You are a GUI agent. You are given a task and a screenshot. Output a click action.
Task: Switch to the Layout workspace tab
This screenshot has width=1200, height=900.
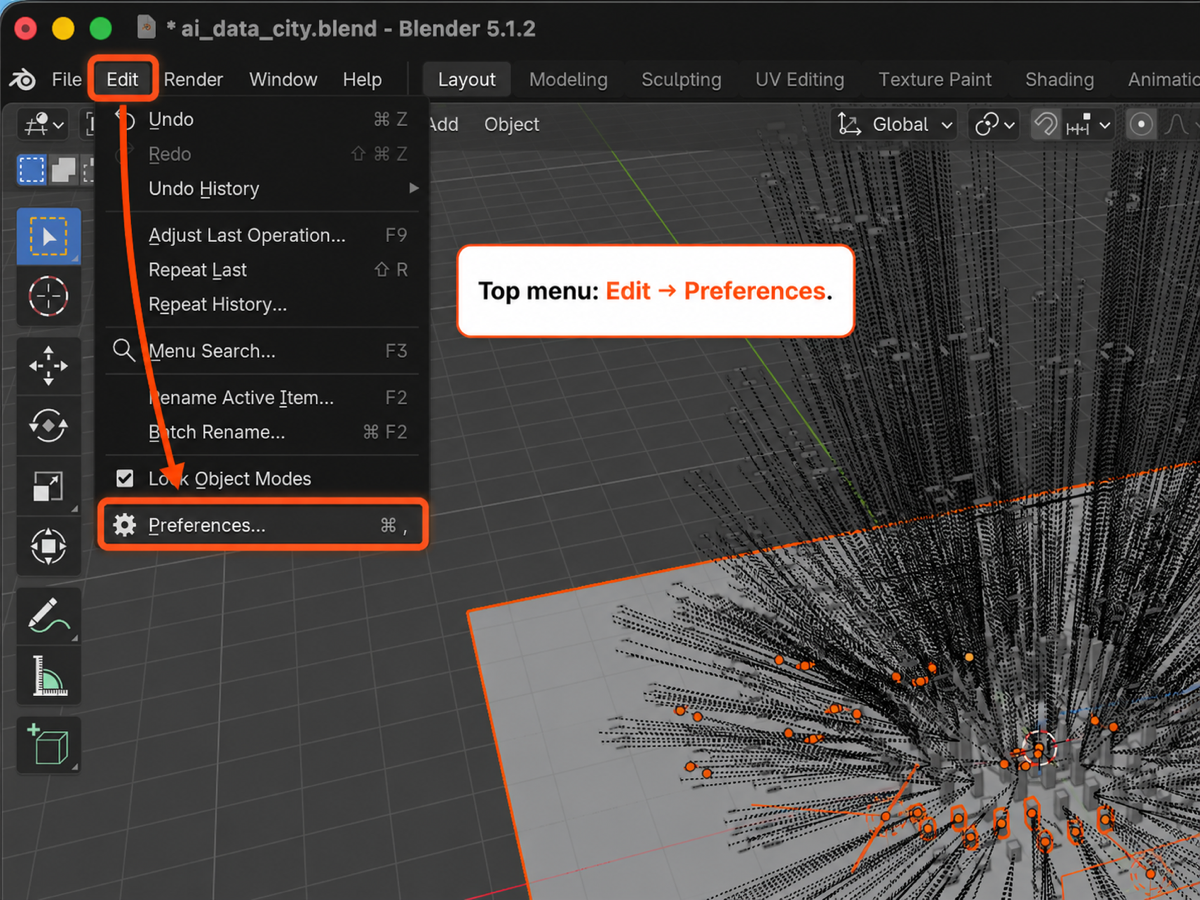(x=467, y=80)
